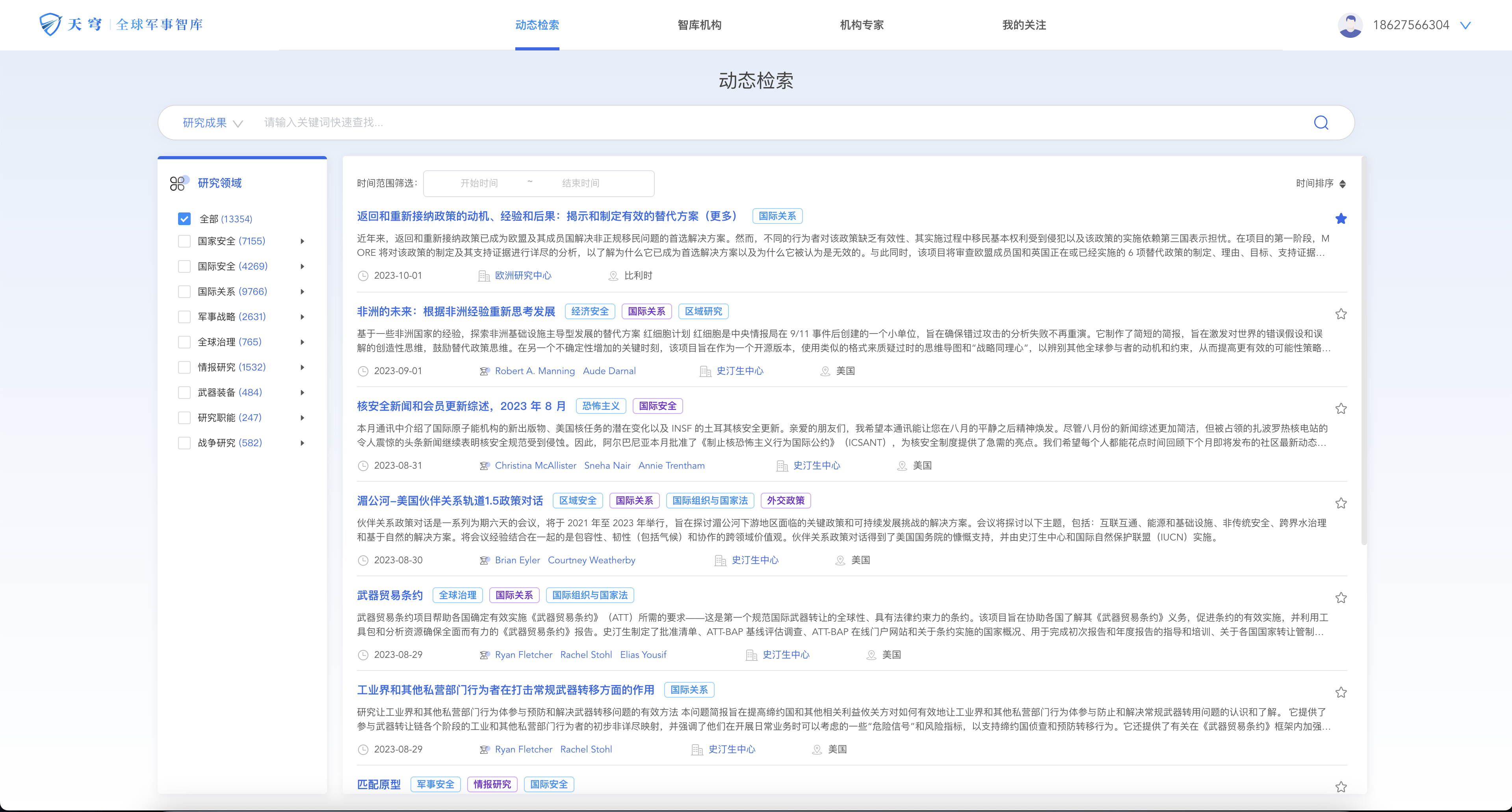1512x812 pixels.
Task: Switch to the 动态检索 tab
Action: click(537, 25)
